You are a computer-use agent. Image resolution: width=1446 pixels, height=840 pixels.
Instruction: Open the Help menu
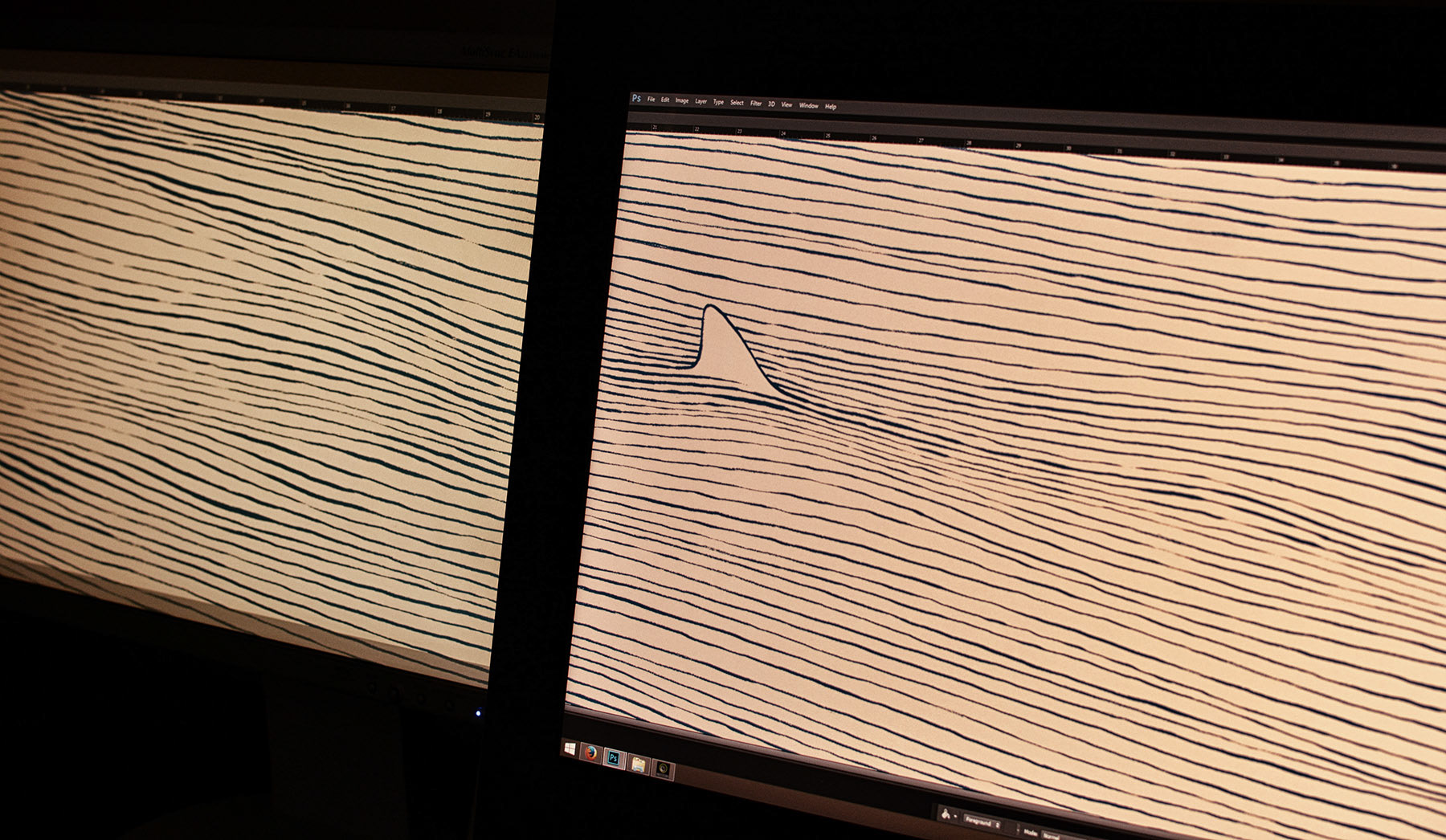[831, 107]
